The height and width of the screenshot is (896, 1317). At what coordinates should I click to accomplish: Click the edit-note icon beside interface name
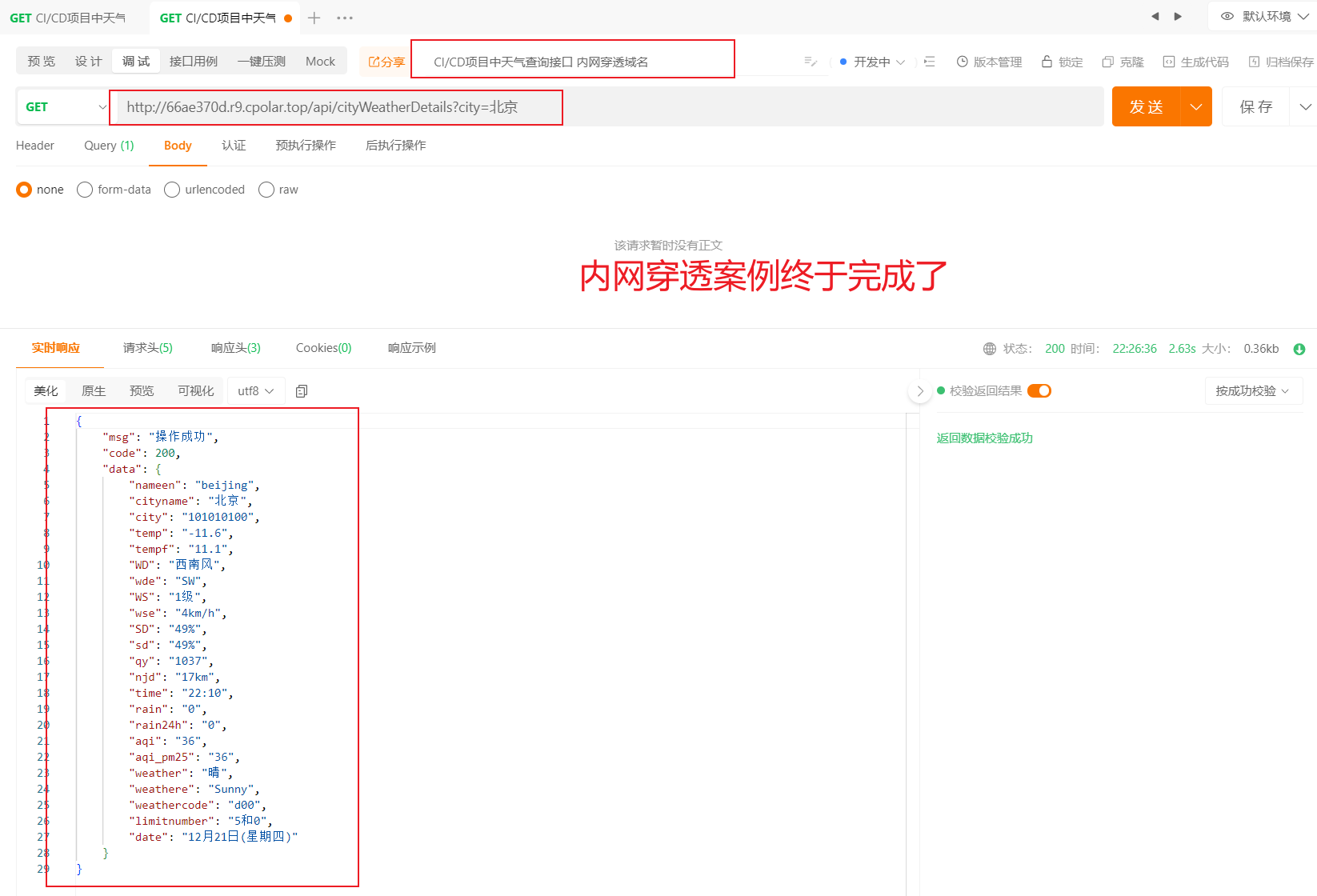[811, 62]
